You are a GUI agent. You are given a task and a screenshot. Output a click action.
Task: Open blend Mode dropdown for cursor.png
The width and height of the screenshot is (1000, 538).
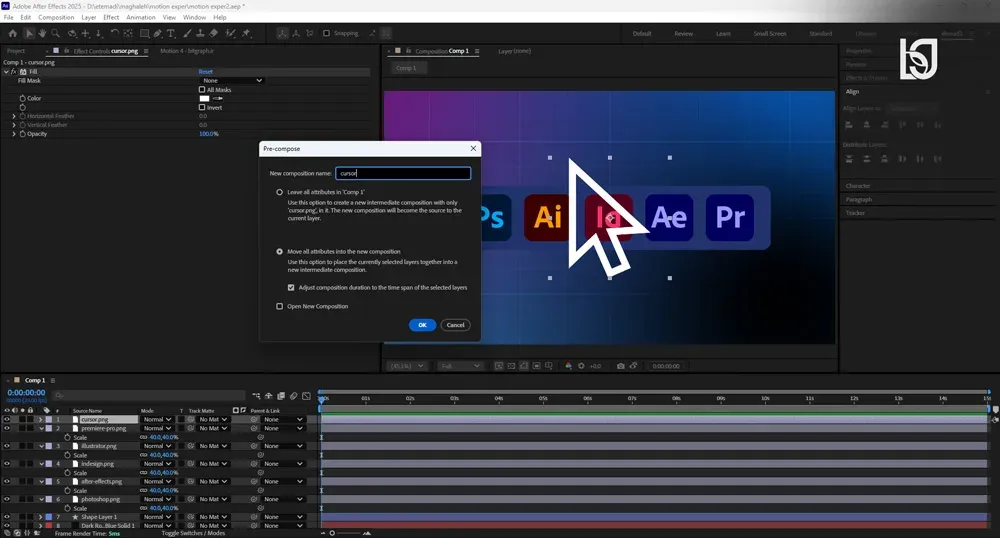(157, 419)
